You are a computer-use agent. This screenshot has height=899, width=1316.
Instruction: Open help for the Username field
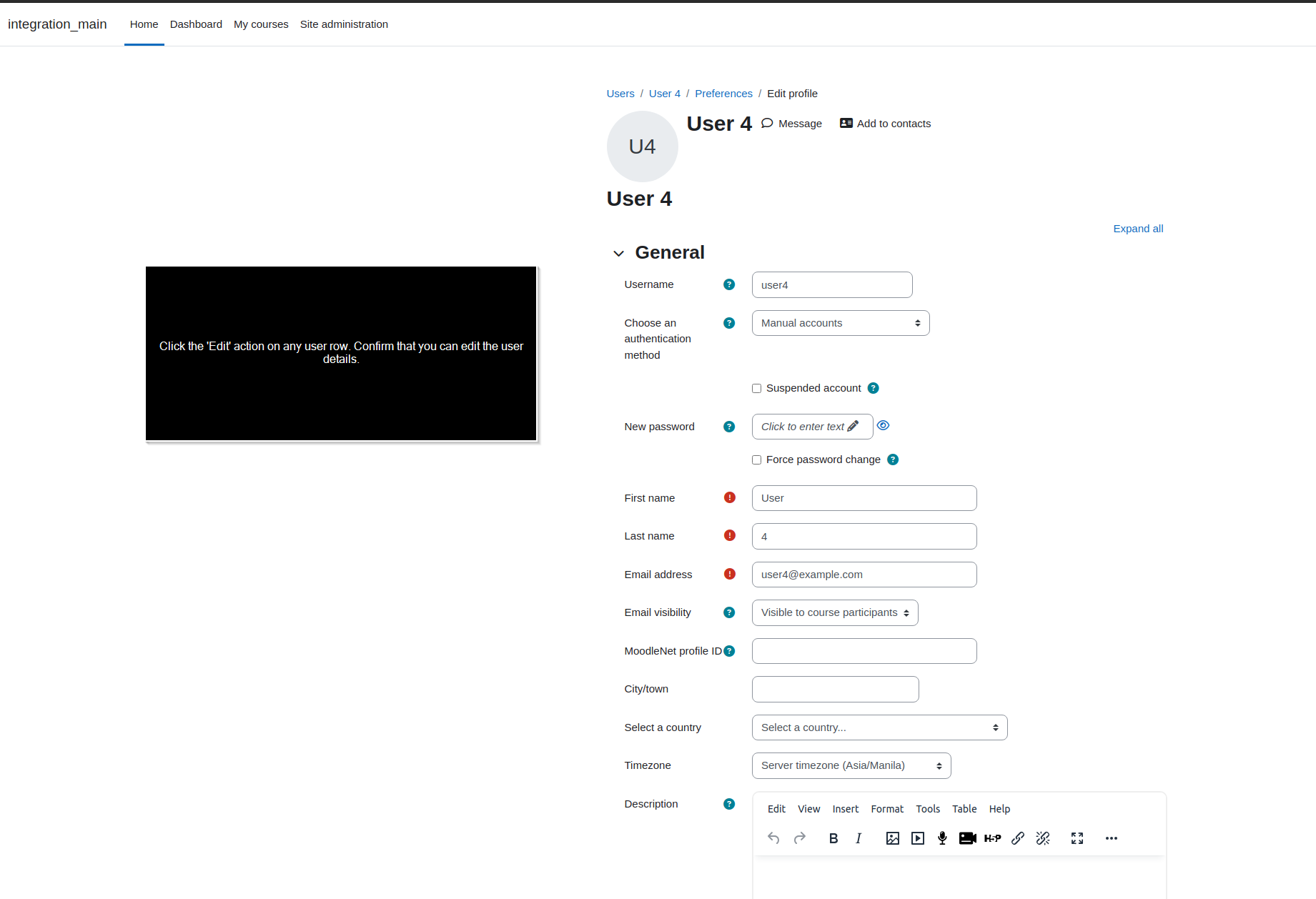[729, 284]
